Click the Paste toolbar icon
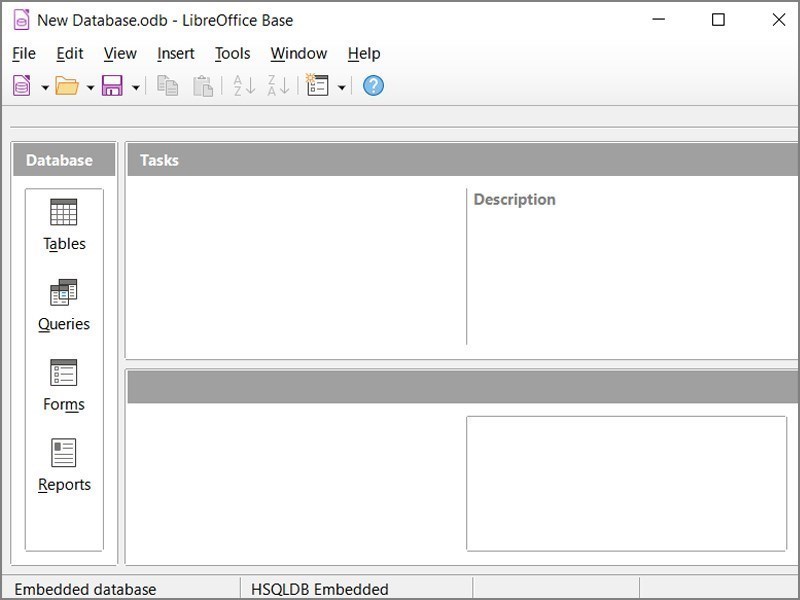 coord(203,86)
